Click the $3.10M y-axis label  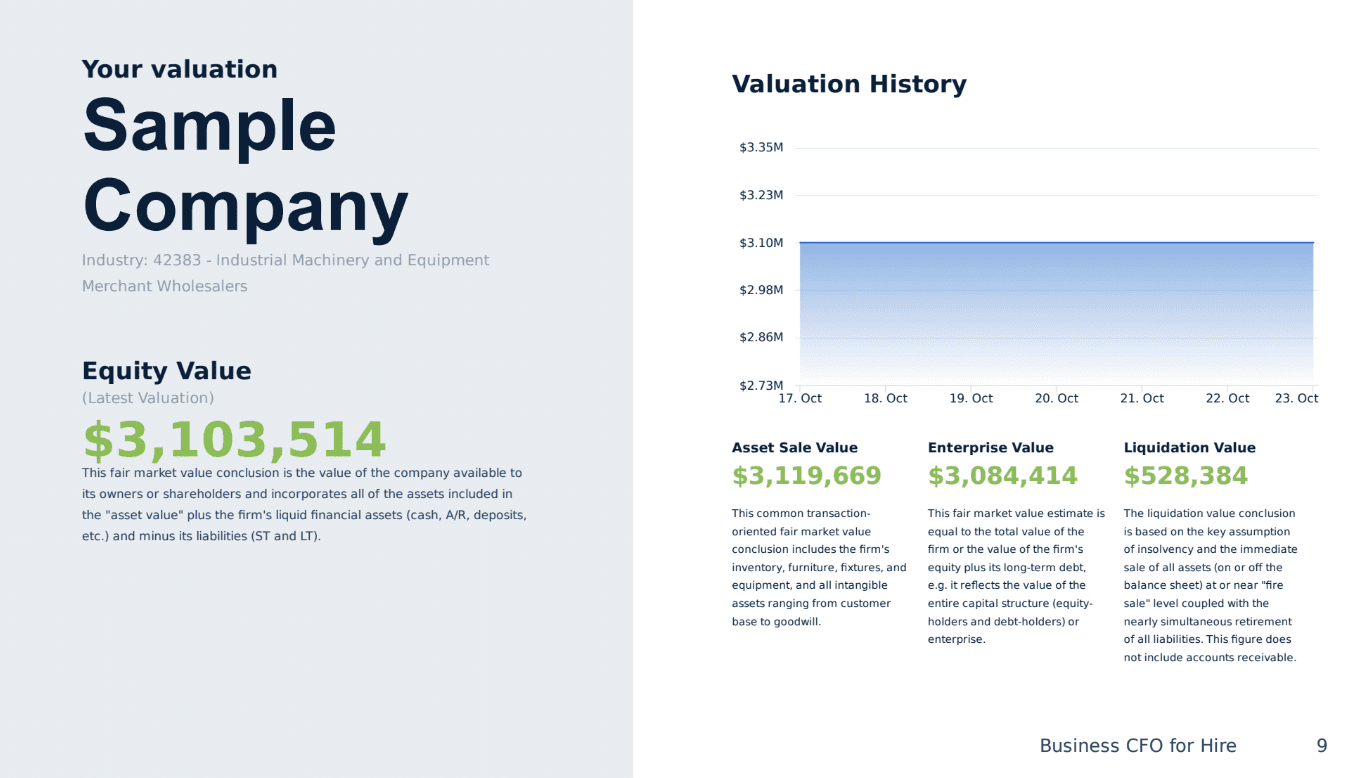pos(761,243)
